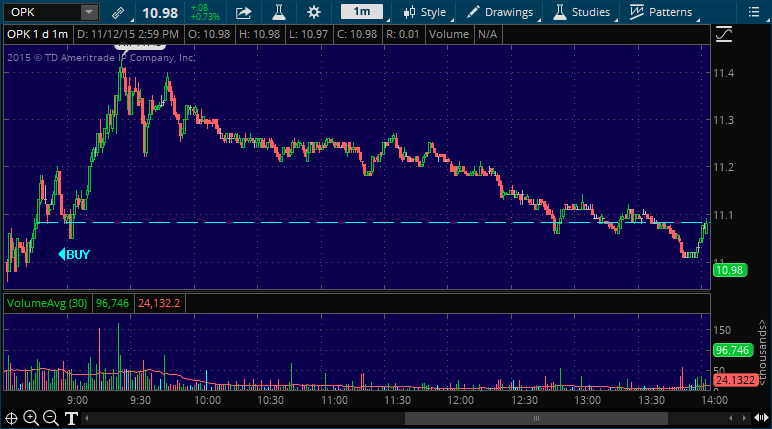
Task: Open the OPK symbol dropdown arrow
Action: (89, 12)
